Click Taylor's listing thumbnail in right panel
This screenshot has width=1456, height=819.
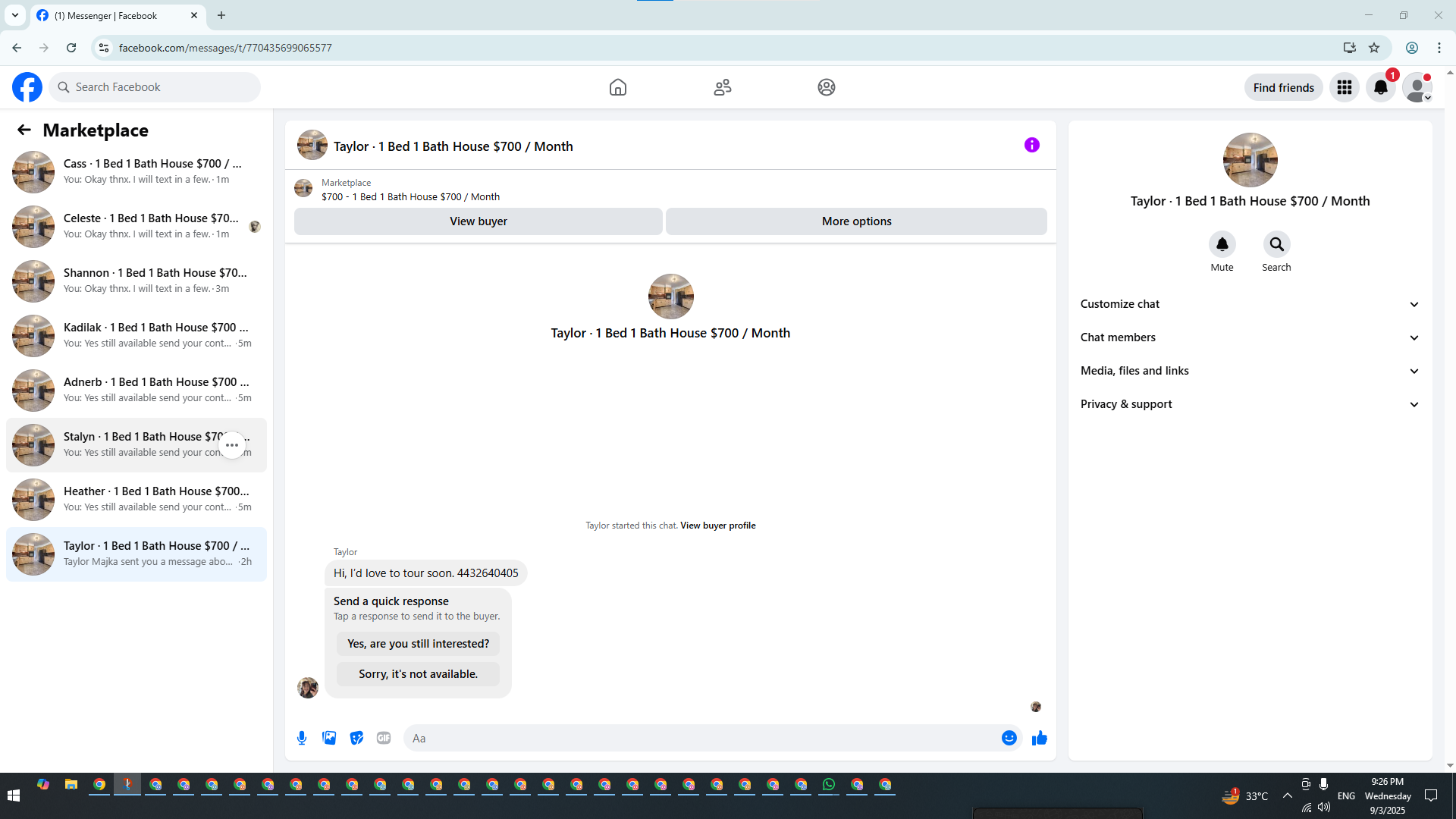click(1250, 160)
